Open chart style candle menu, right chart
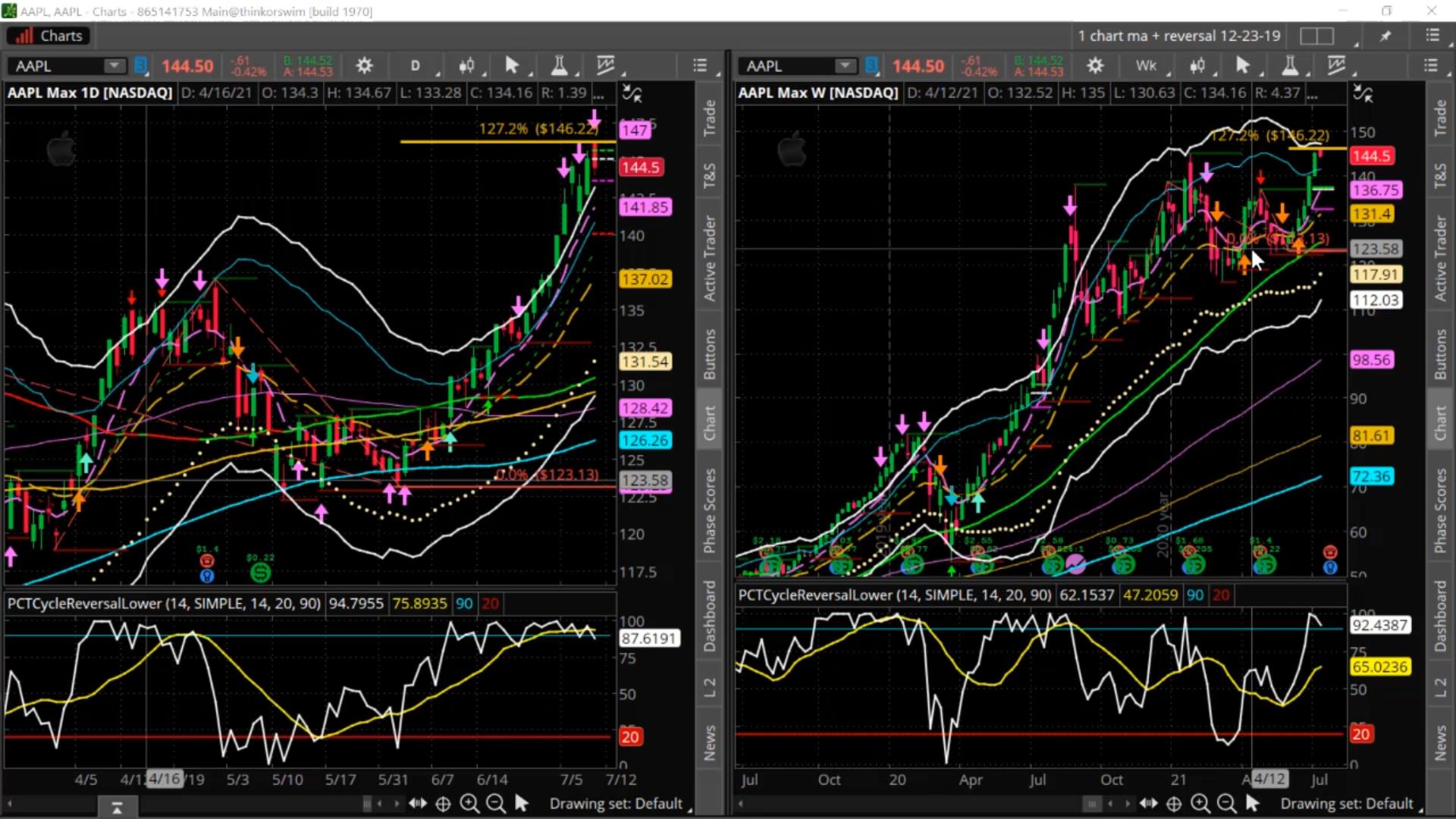This screenshot has width=1456, height=819. [x=1197, y=66]
